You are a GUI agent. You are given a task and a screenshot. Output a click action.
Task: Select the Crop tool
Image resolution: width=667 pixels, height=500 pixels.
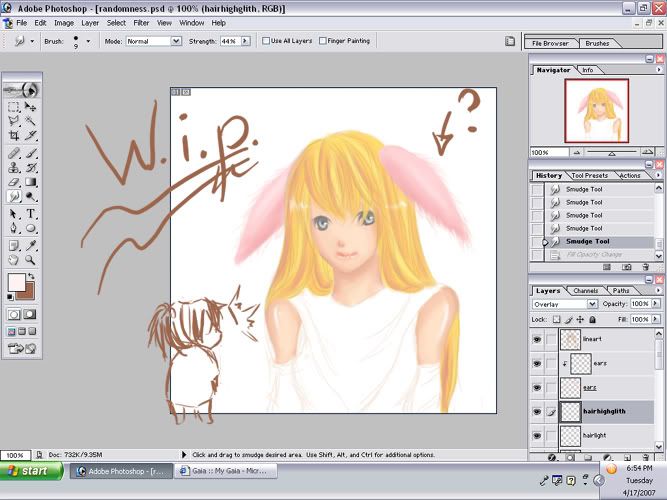[x=14, y=136]
